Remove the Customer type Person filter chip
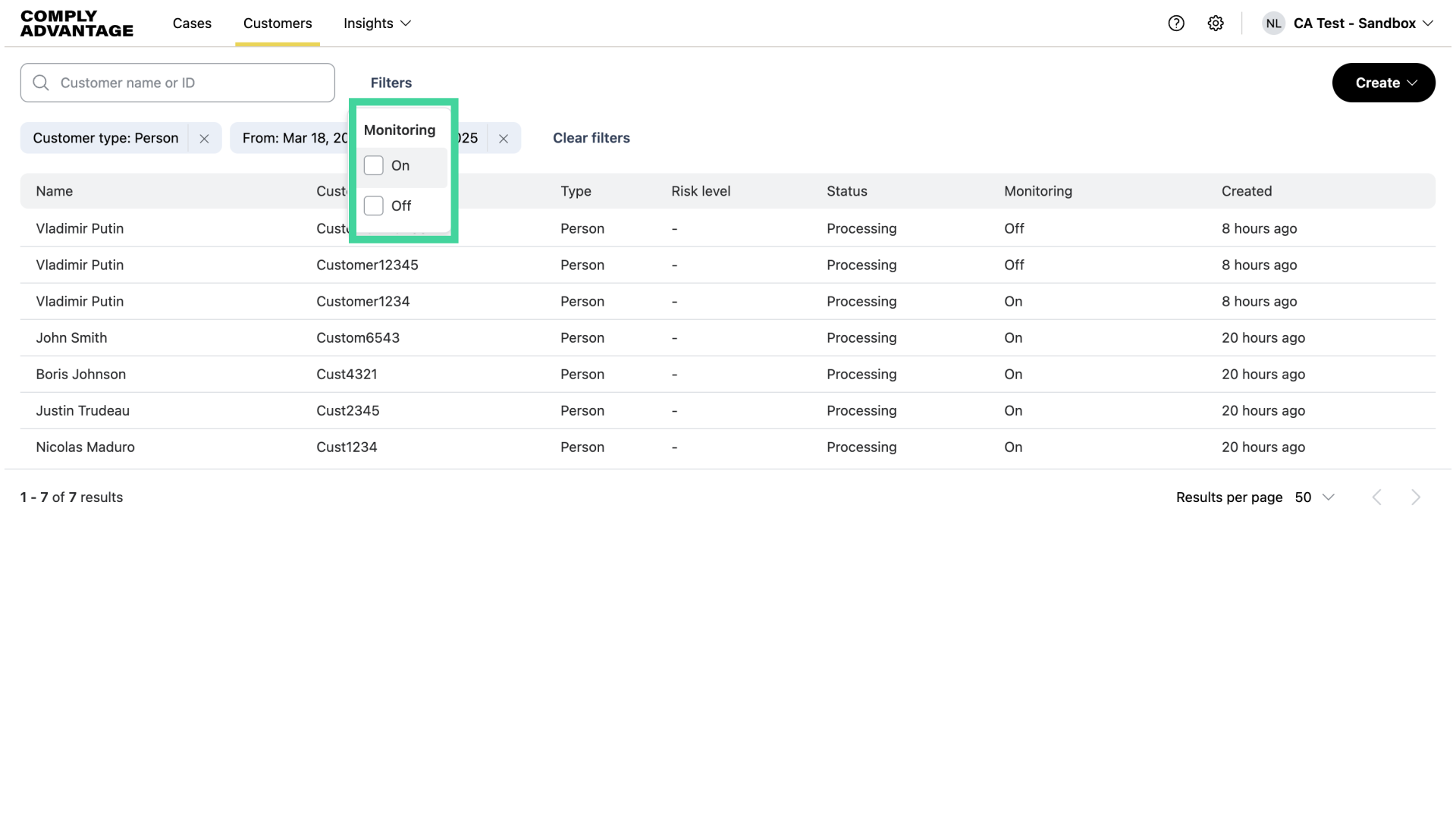This screenshot has width=1456, height=819. (x=204, y=139)
